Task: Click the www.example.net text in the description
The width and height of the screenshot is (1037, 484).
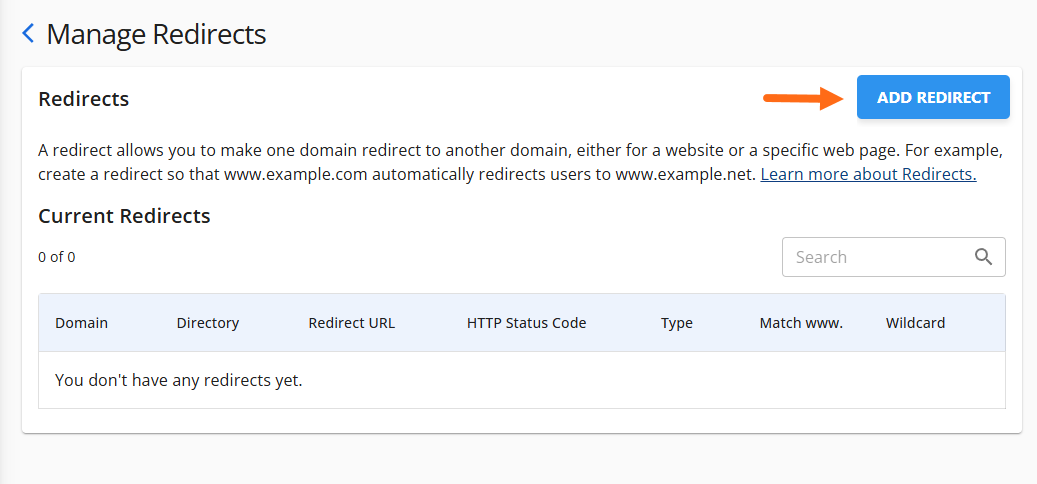Action: click(684, 174)
